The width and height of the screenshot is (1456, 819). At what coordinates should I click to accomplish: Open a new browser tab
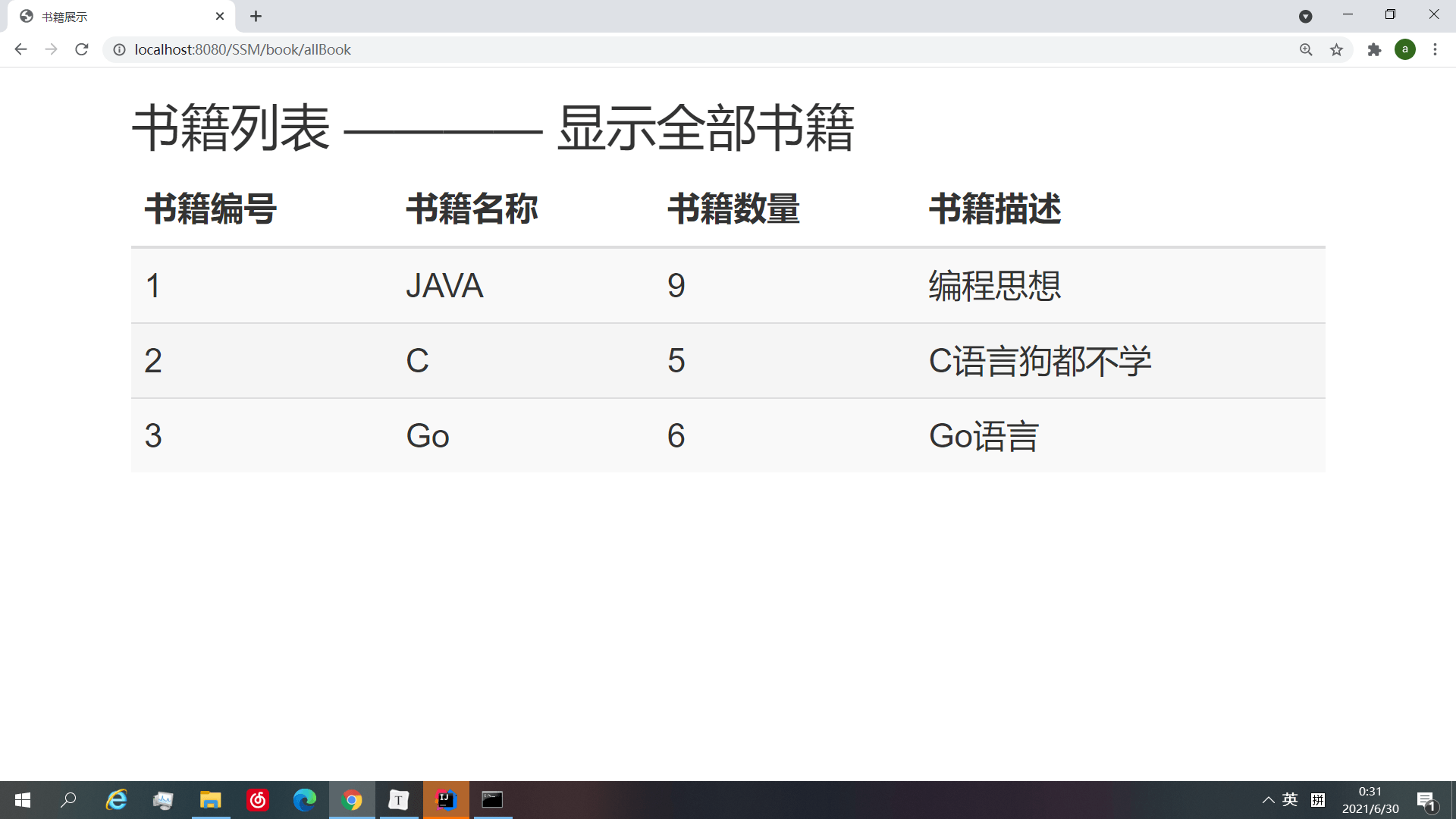[256, 16]
